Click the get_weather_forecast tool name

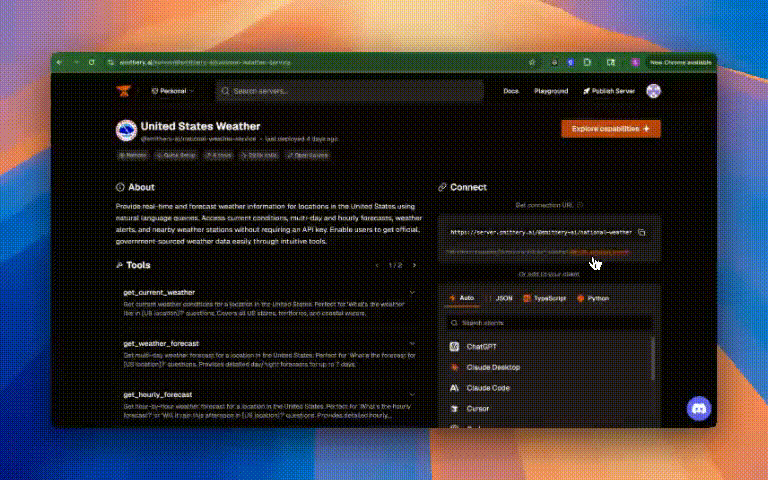161,343
